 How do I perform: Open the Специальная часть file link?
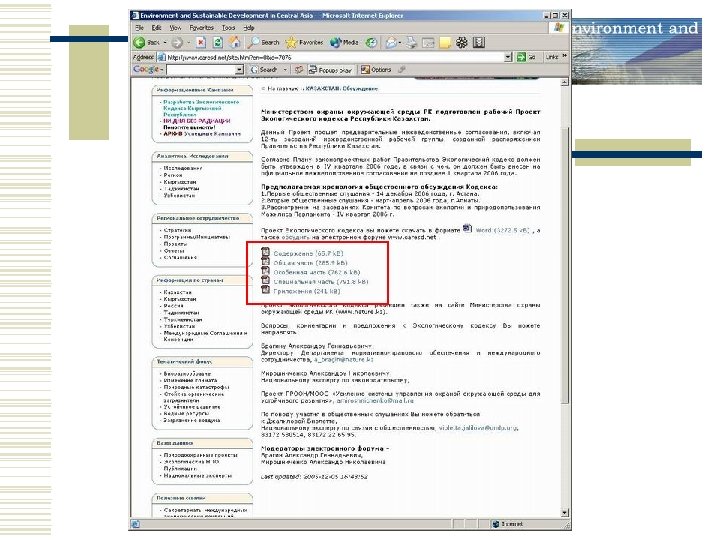coord(321,282)
